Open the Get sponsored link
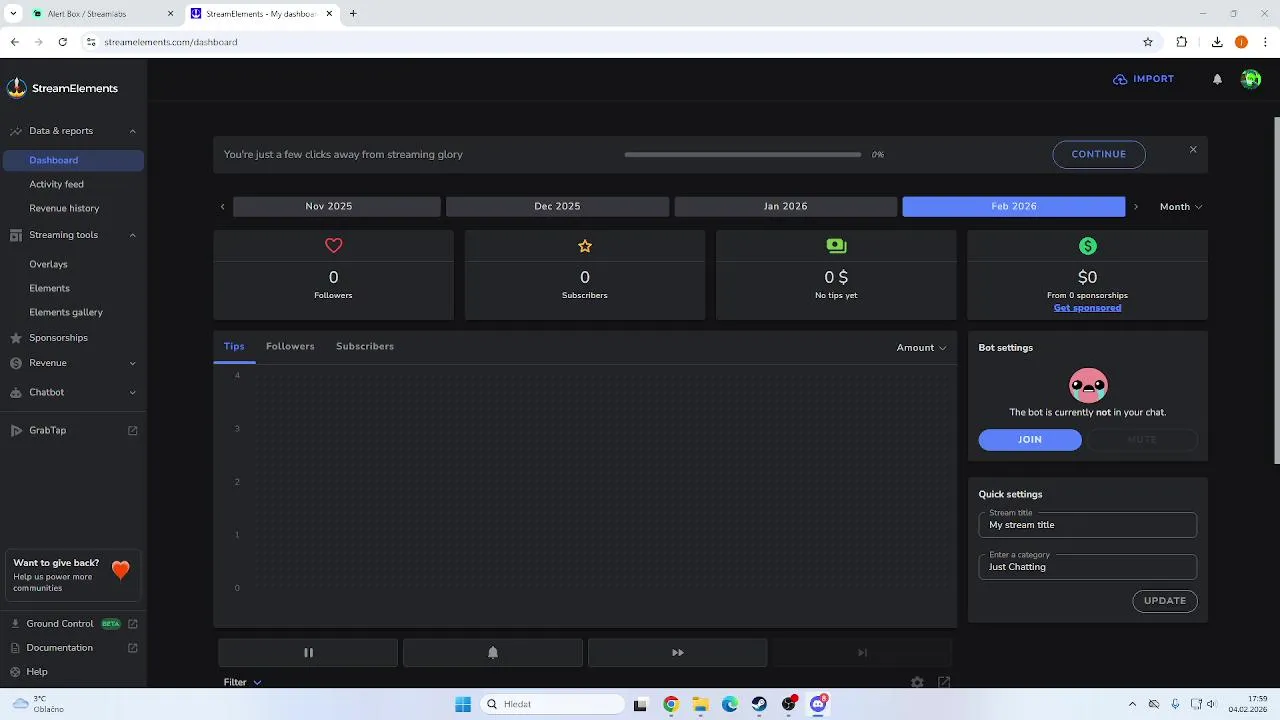The width and height of the screenshot is (1280, 720). pyautogui.click(x=1087, y=308)
